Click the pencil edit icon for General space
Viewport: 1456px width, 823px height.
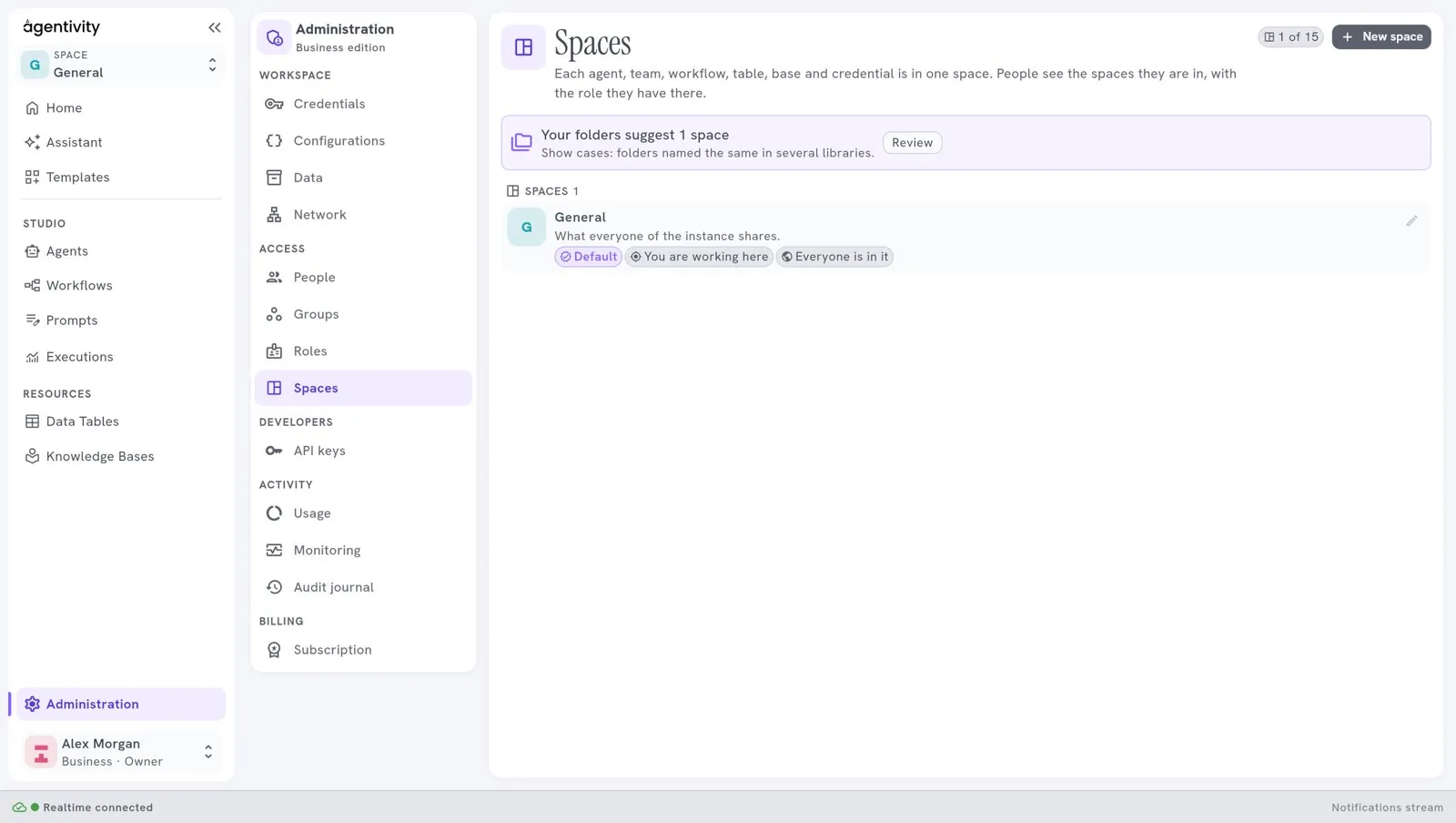1411,220
